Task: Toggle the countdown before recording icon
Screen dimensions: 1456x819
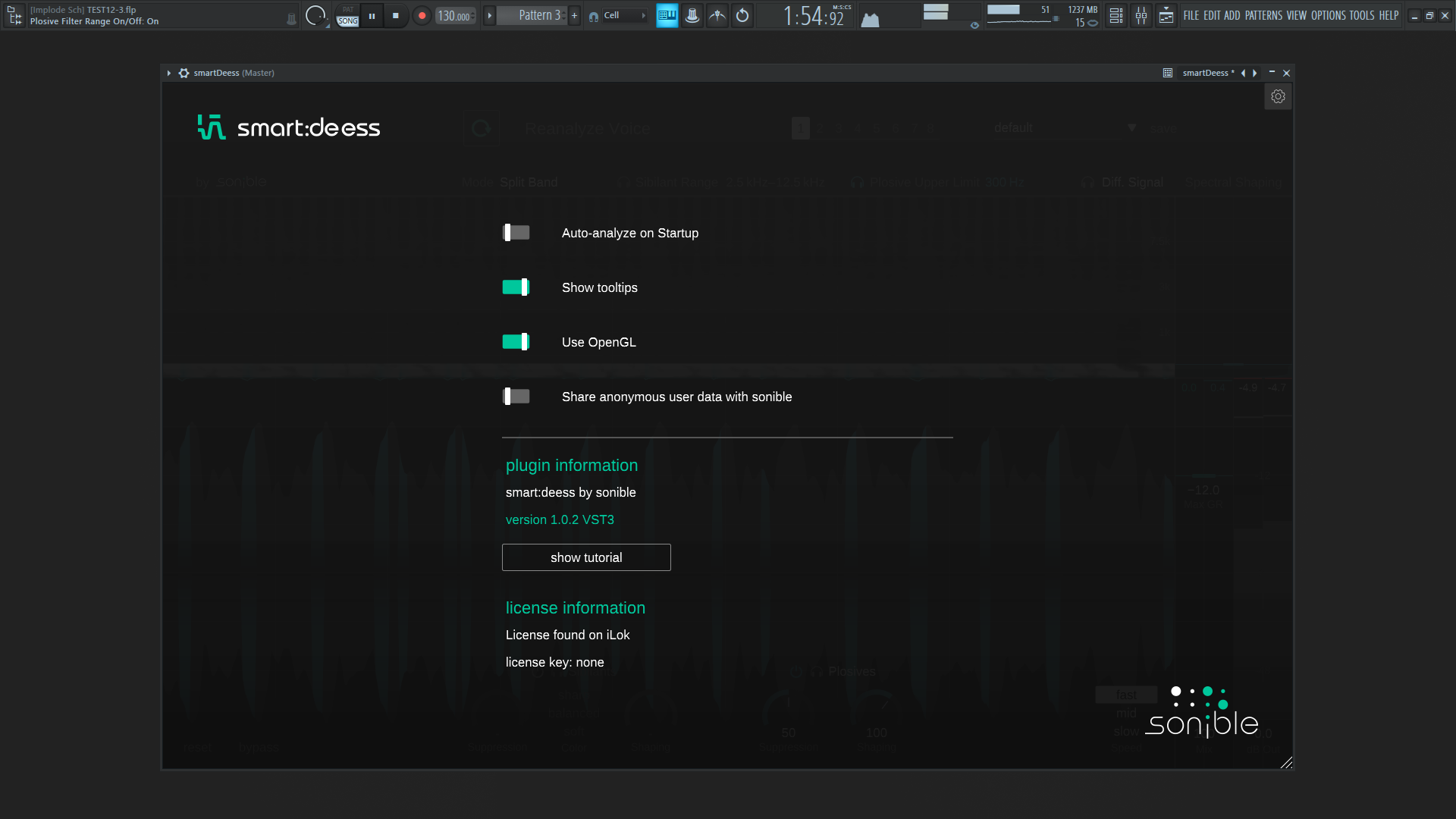Action: pyautogui.click(x=742, y=15)
